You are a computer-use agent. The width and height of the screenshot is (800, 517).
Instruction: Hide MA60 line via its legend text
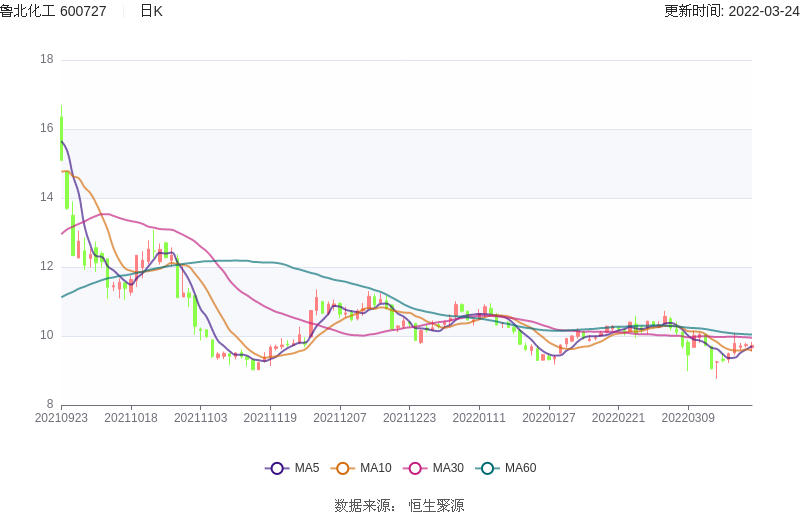pos(520,468)
